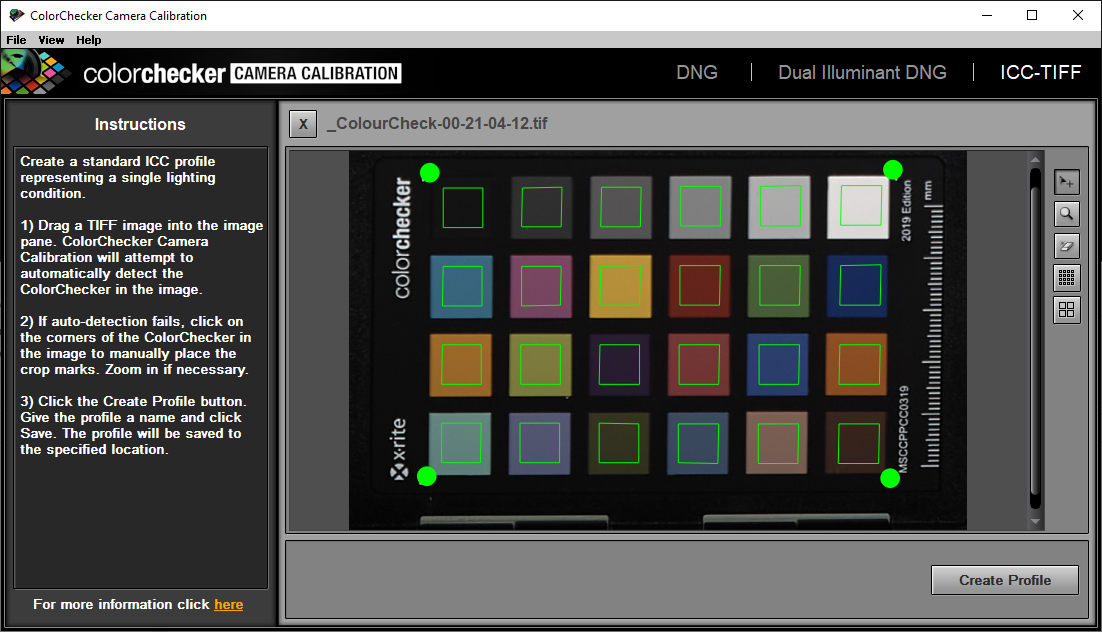The image size is (1102, 632).
Task: Activate the magnifier zoom tool
Action: click(1066, 214)
